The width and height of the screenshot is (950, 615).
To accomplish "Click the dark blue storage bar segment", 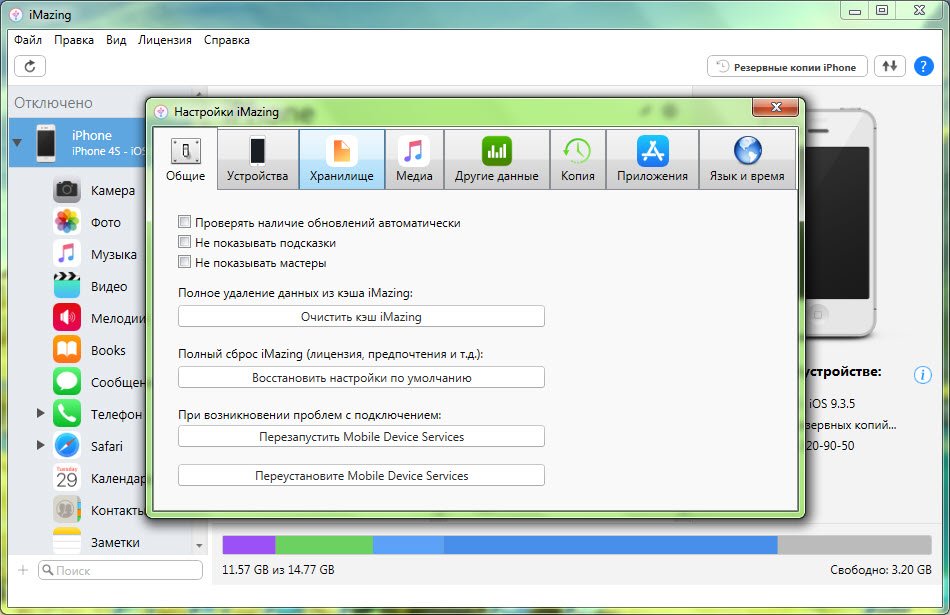I will pyautogui.click(x=611, y=545).
